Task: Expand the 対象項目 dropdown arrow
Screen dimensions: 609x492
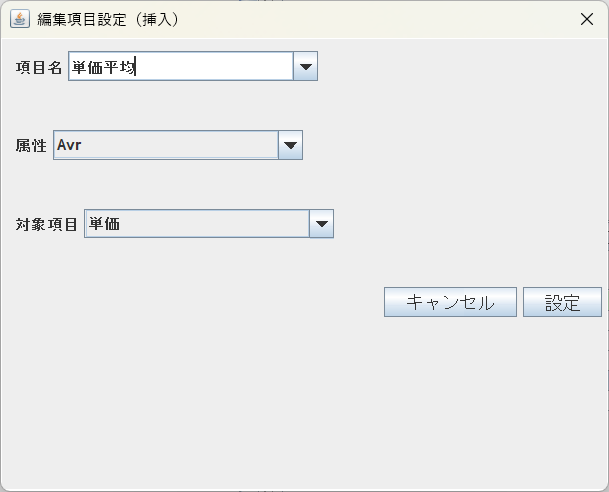Action: (x=322, y=224)
